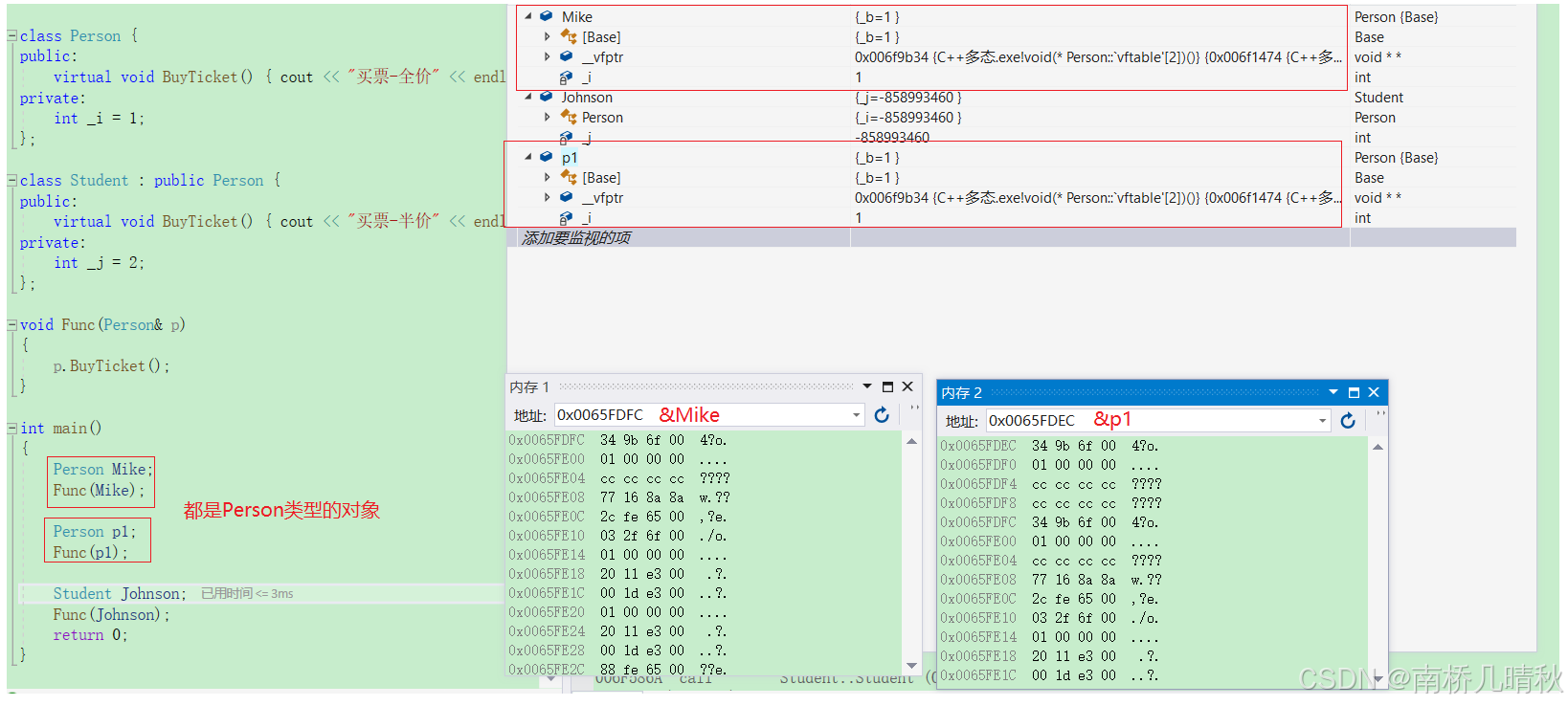Select the Johnson name in watch list

(x=587, y=97)
